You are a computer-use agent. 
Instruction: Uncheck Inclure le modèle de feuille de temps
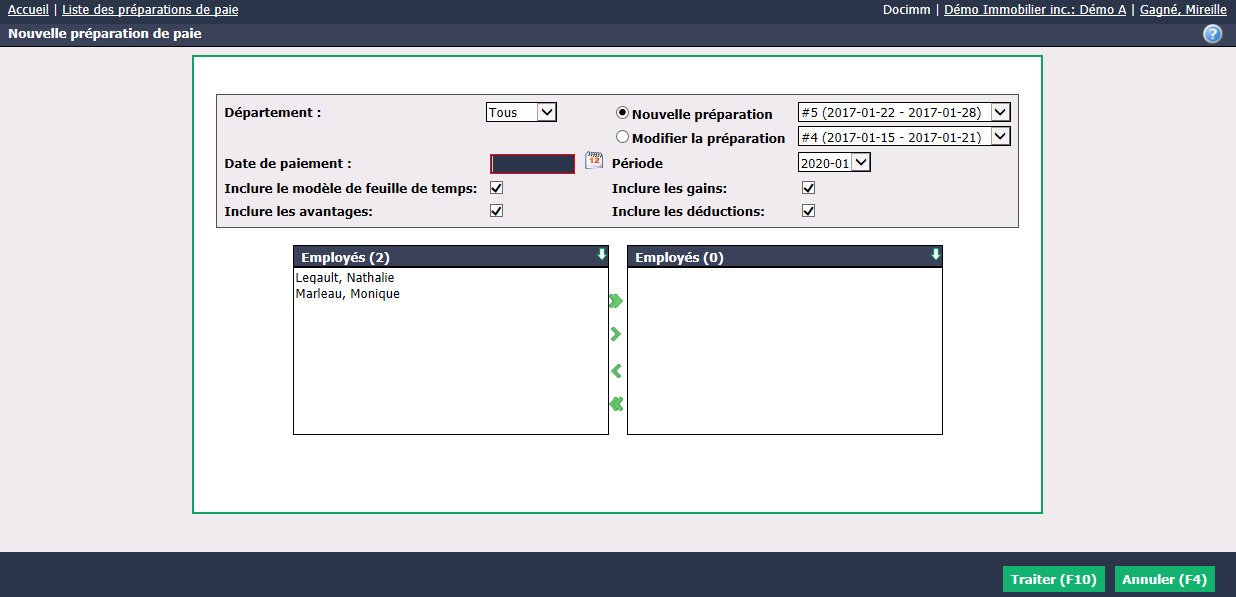496,188
